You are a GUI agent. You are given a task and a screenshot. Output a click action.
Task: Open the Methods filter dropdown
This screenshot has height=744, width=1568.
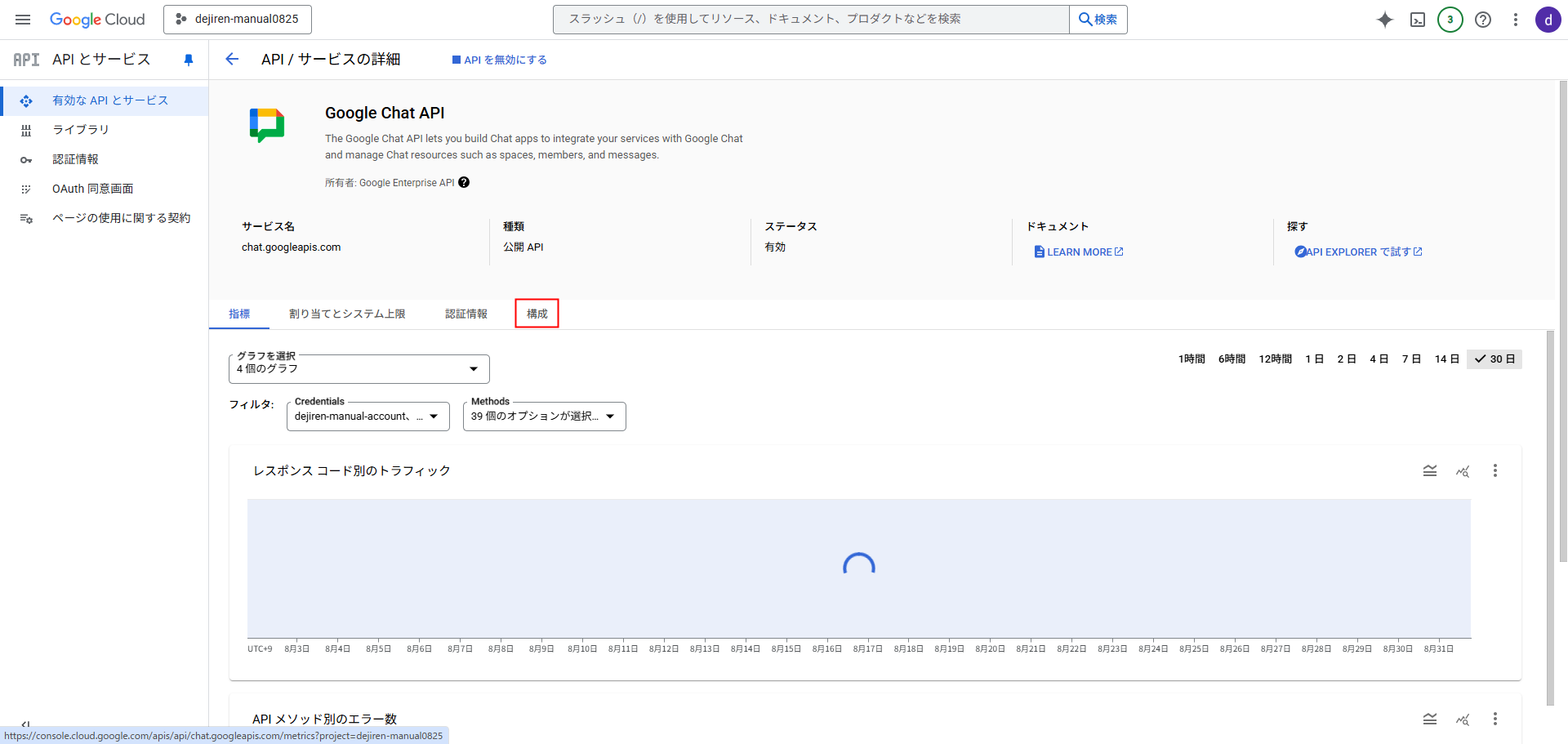coord(544,417)
